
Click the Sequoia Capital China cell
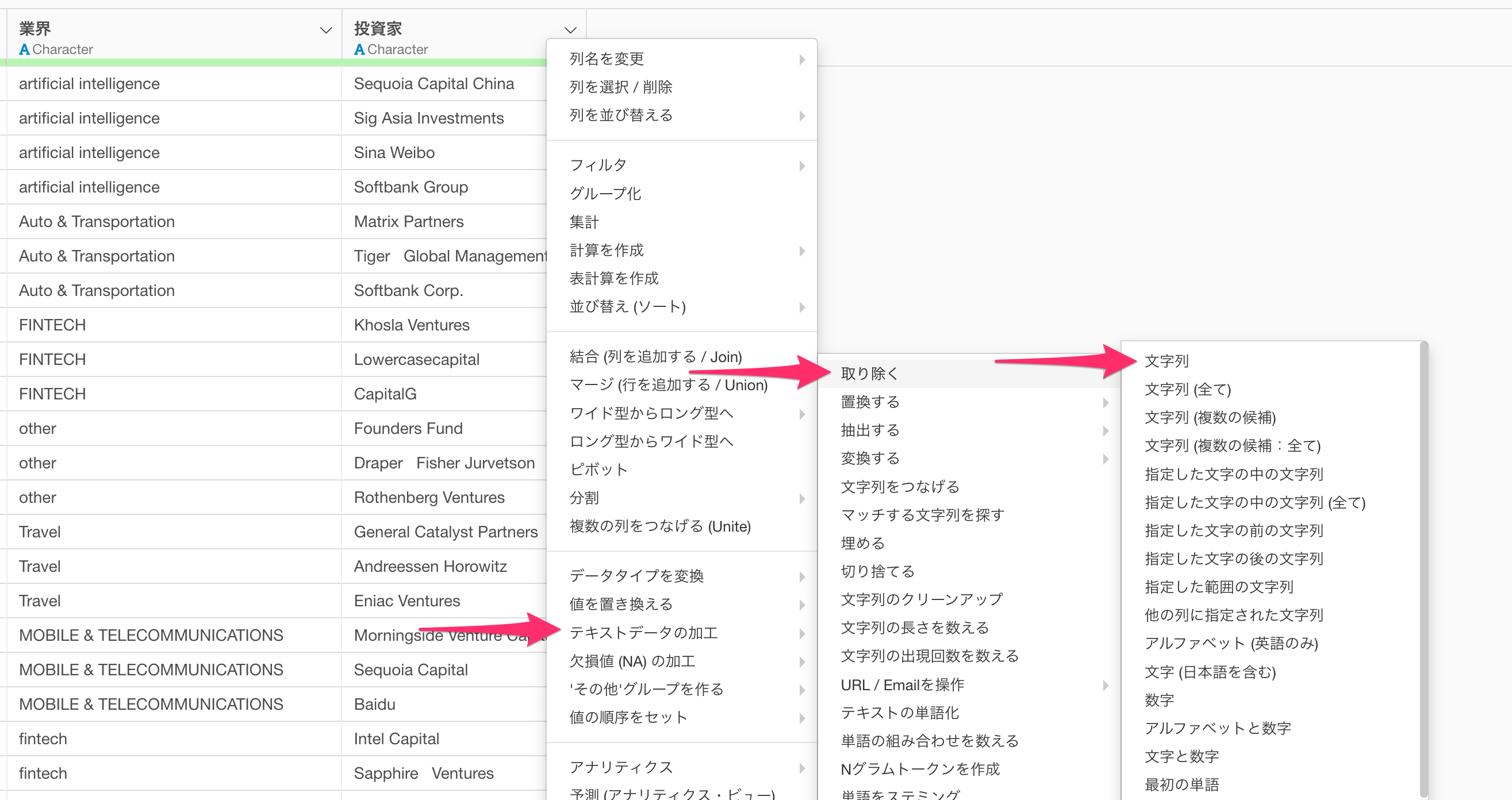point(444,83)
